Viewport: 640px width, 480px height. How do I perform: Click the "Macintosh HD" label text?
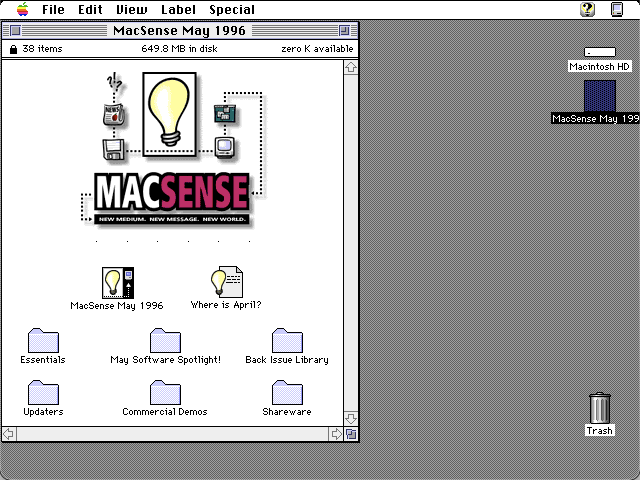600,67
